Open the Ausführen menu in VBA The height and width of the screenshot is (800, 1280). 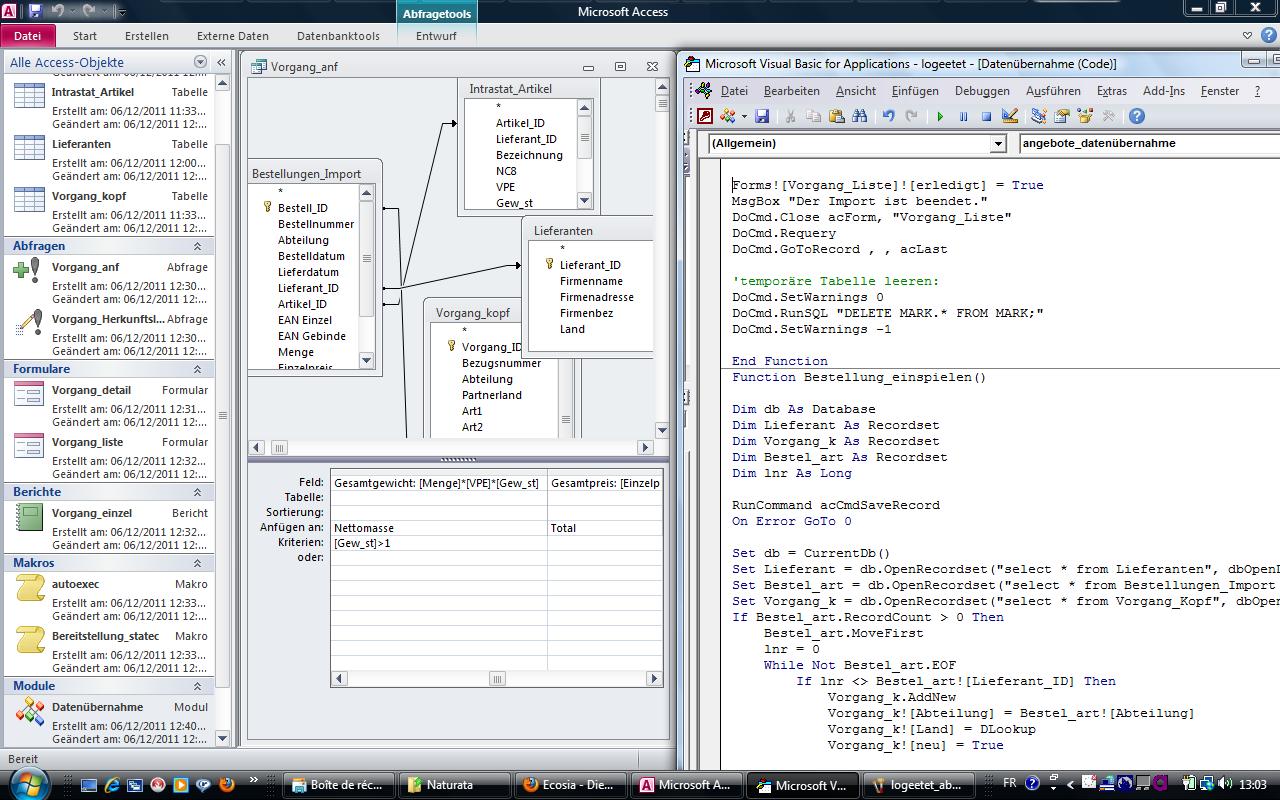click(x=1053, y=90)
